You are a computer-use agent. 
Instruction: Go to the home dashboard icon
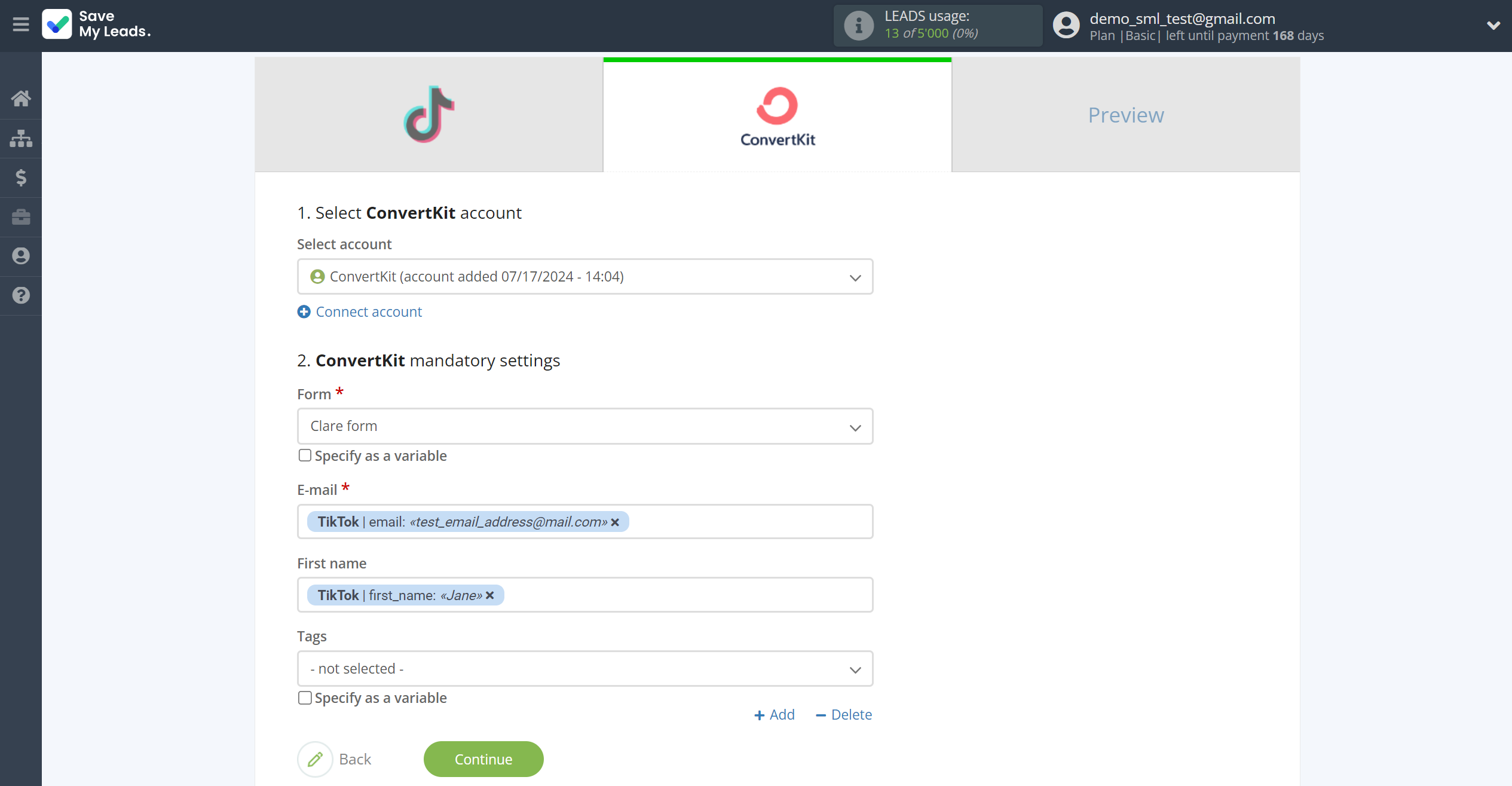(21, 98)
